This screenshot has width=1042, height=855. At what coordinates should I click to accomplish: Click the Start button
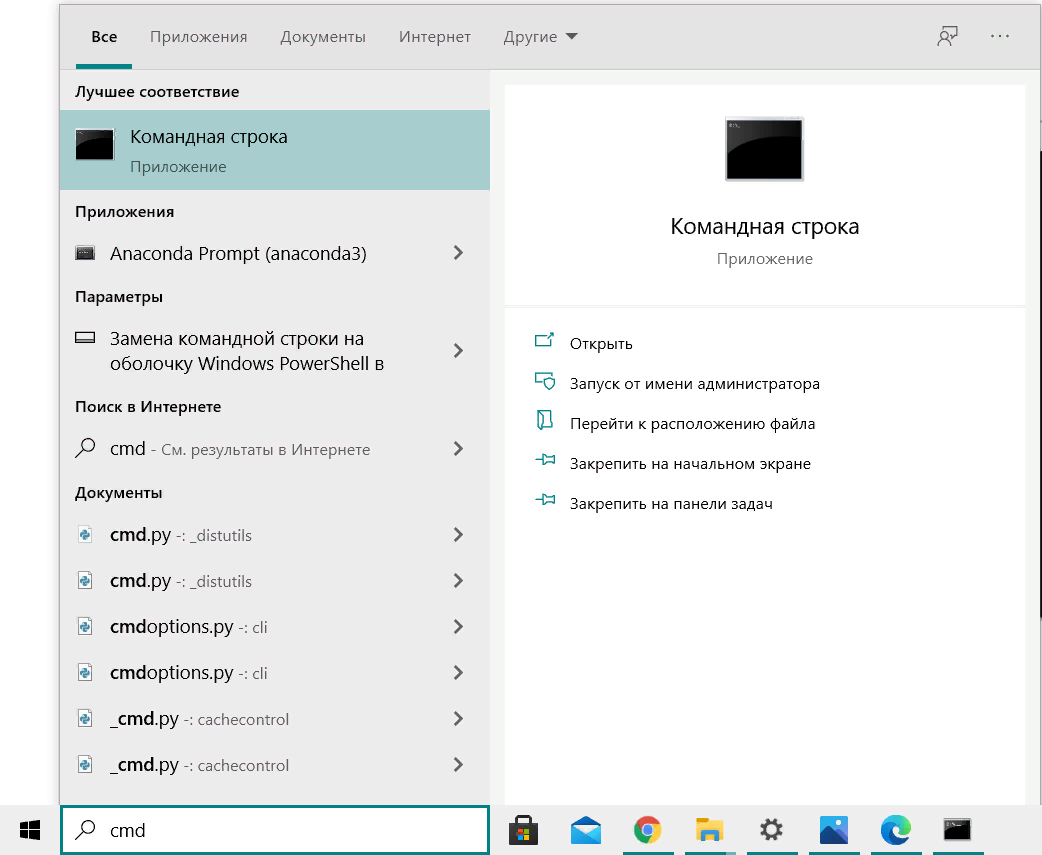tap(28, 830)
